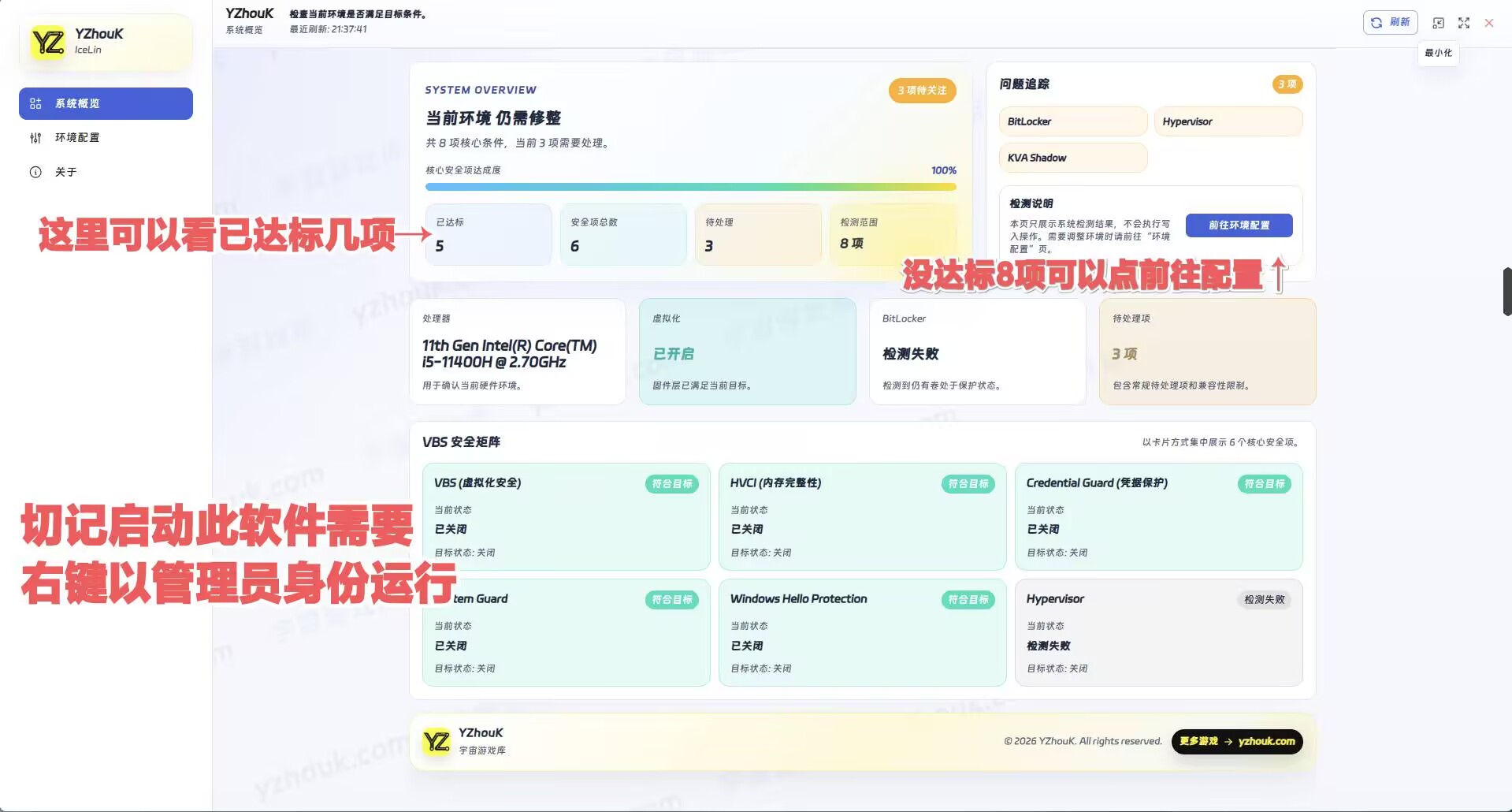
Task: Click the YZ logo in the footer
Action: 436,741
